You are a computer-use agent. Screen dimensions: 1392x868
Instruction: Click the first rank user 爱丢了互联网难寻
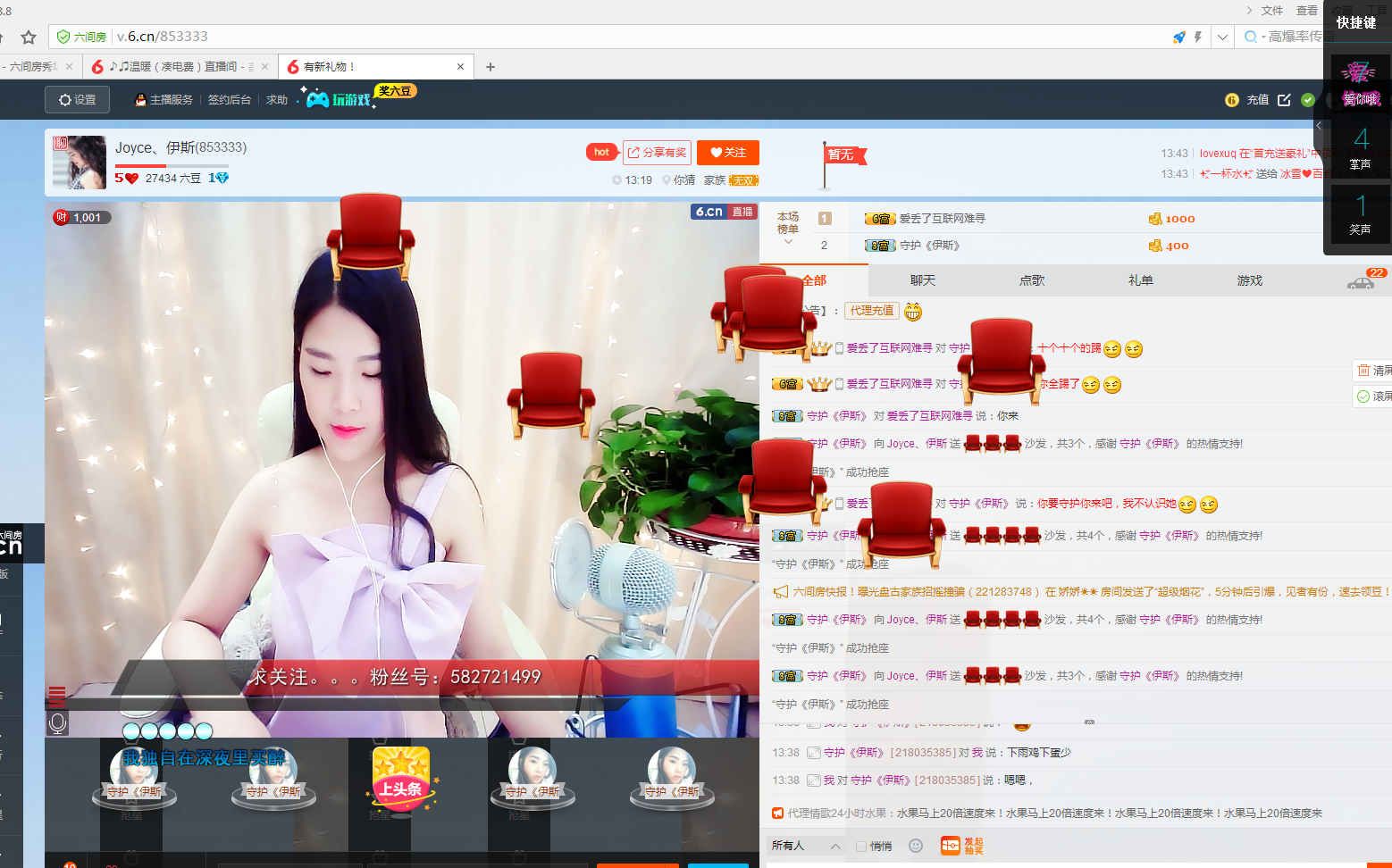point(942,219)
